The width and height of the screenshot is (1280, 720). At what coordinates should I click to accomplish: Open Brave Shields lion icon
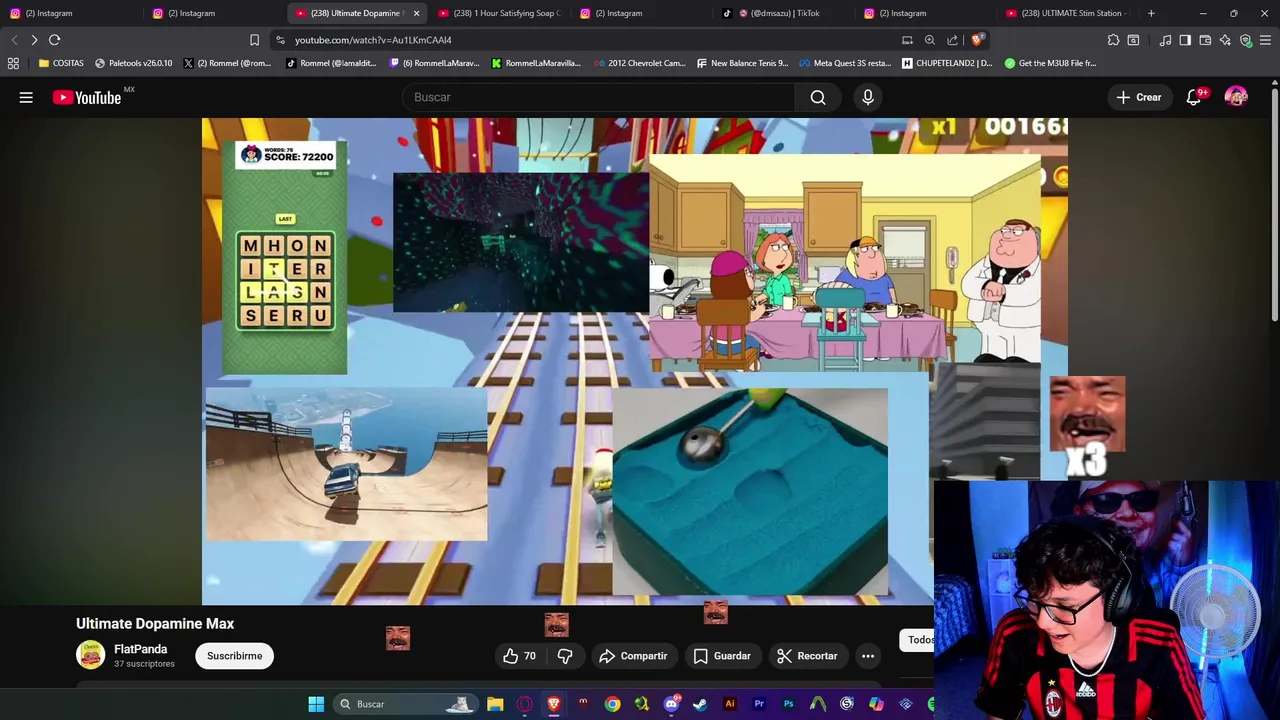pos(978,40)
